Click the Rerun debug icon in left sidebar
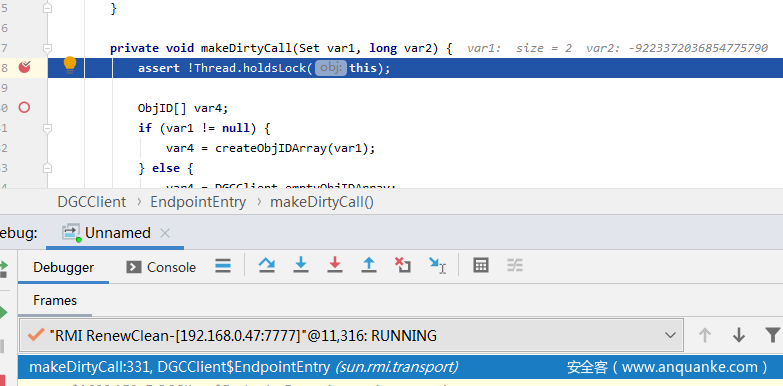Screen dimensions: 783x386 3,268
